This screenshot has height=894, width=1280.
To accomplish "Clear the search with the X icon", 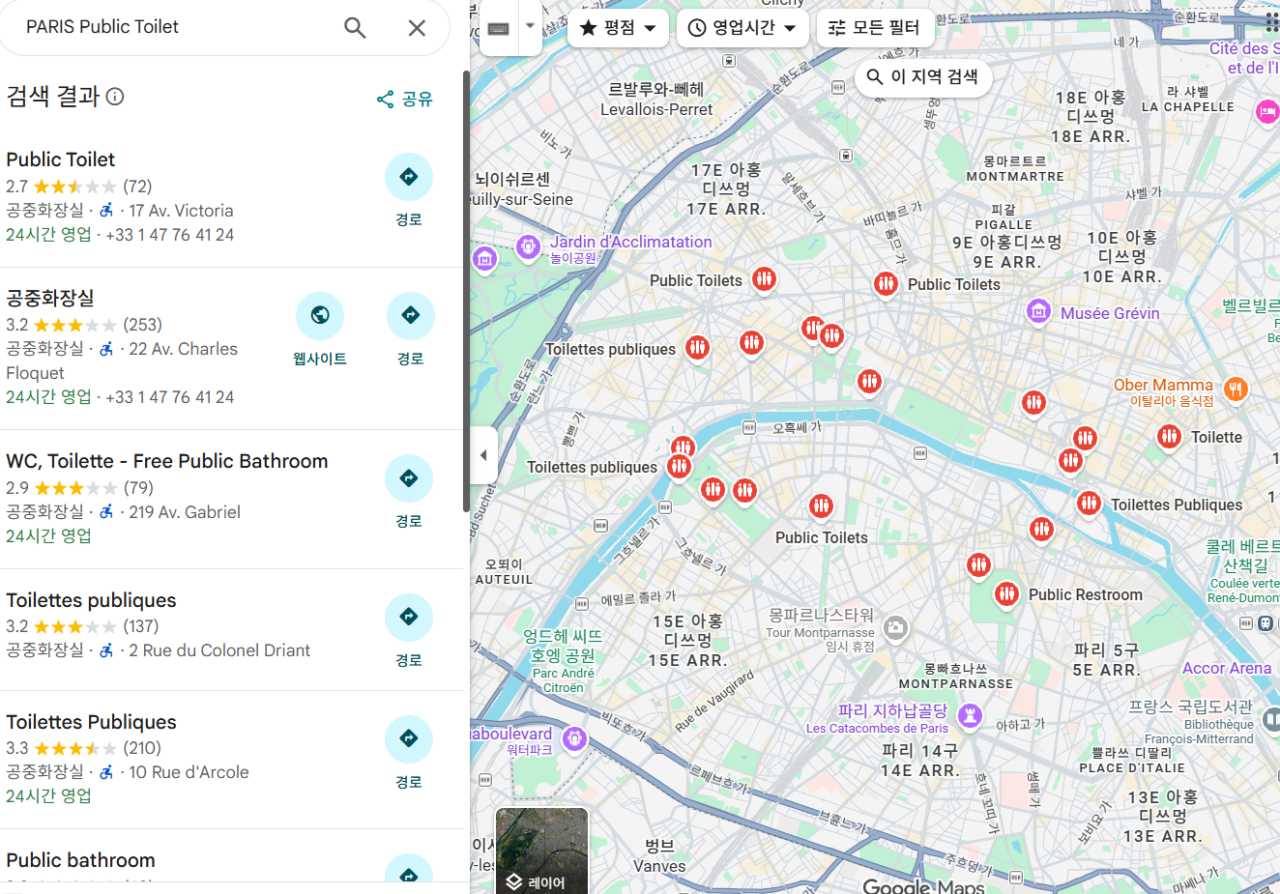I will [417, 27].
